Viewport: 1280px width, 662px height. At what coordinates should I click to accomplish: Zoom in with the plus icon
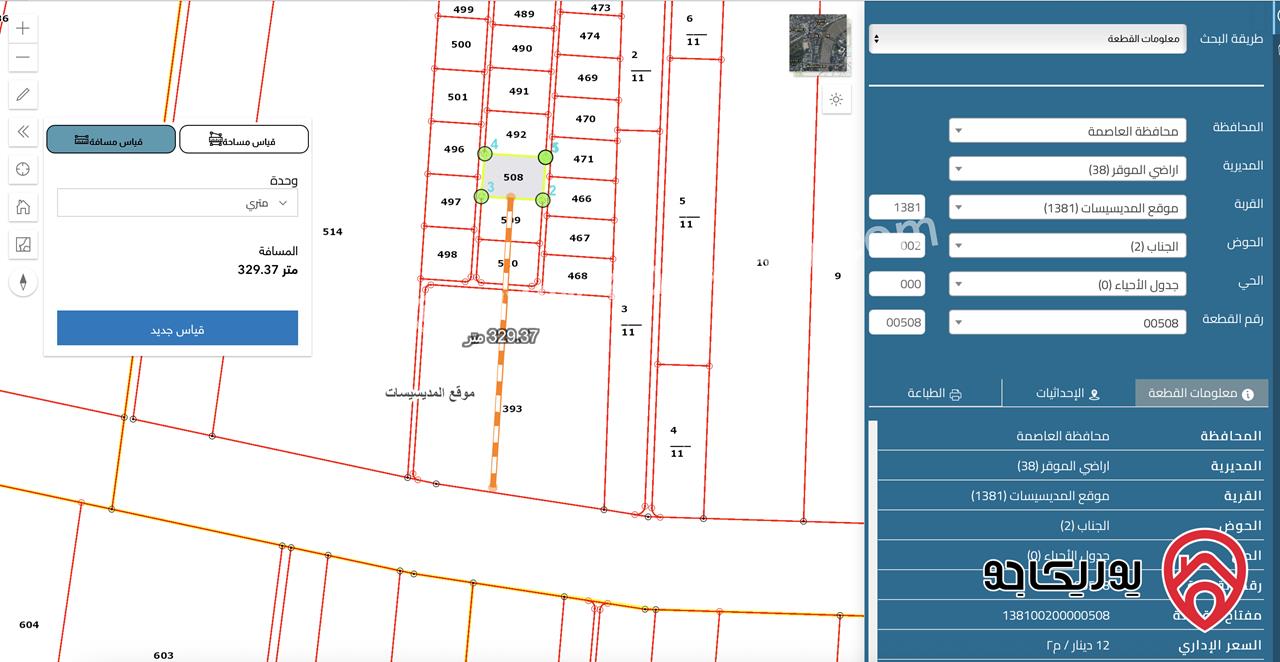point(23,28)
